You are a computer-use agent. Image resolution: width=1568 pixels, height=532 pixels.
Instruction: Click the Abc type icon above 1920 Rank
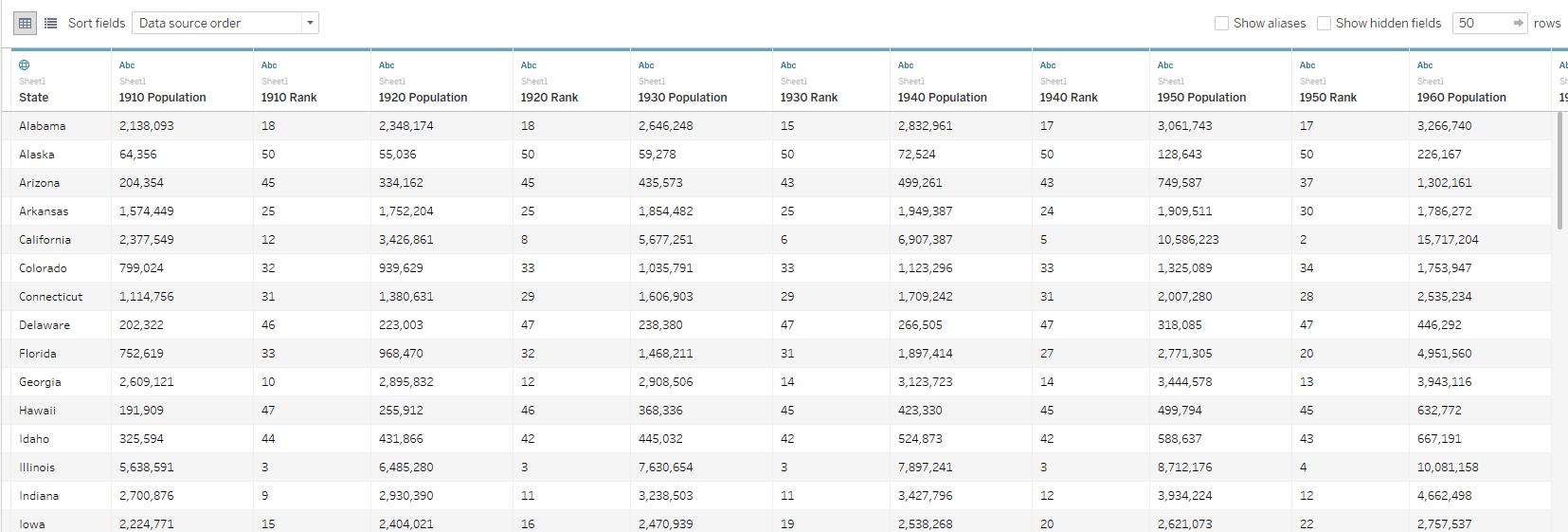[x=529, y=65]
